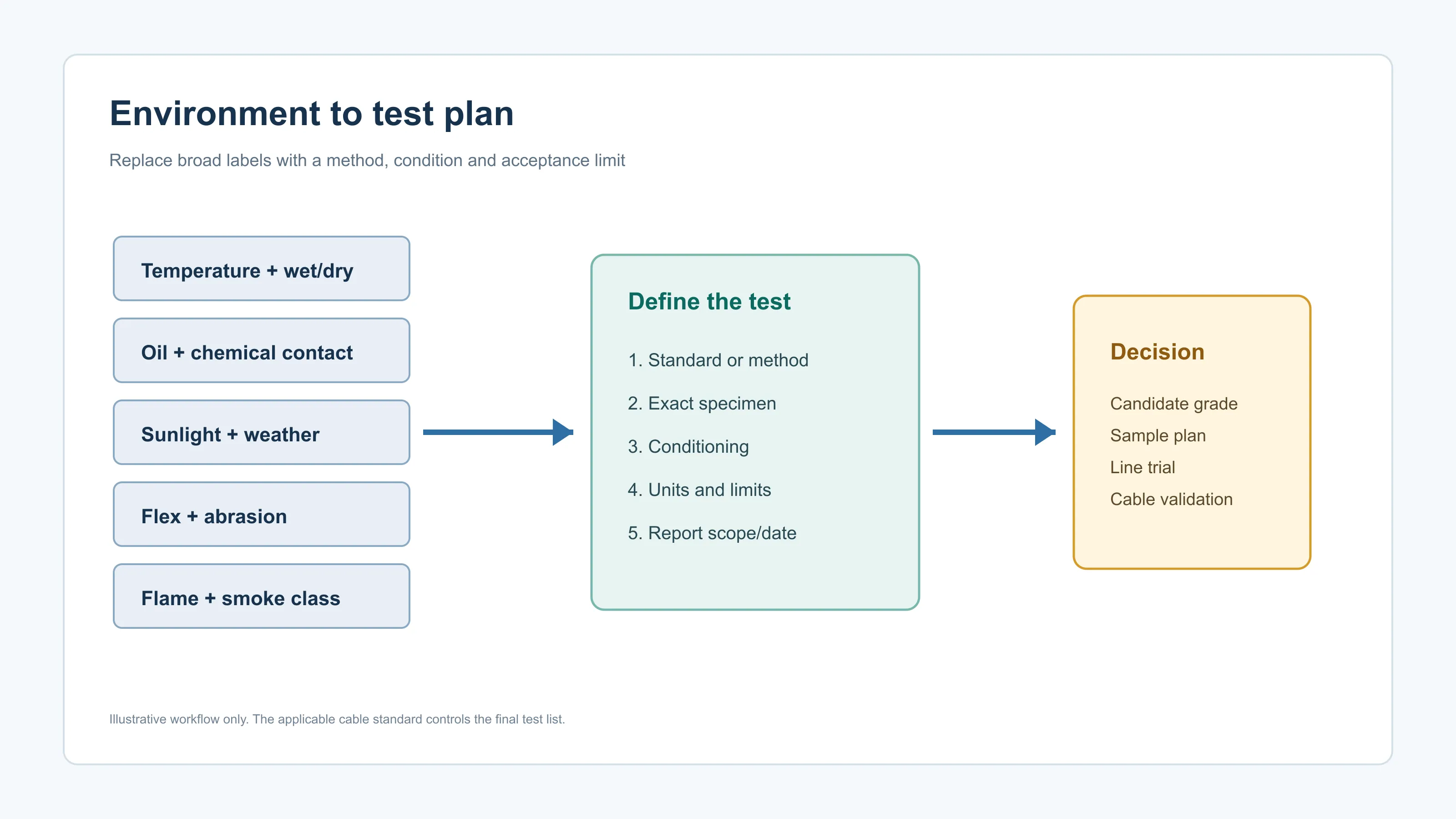Click the Define the test heading
The image size is (1456, 819).
(709, 301)
